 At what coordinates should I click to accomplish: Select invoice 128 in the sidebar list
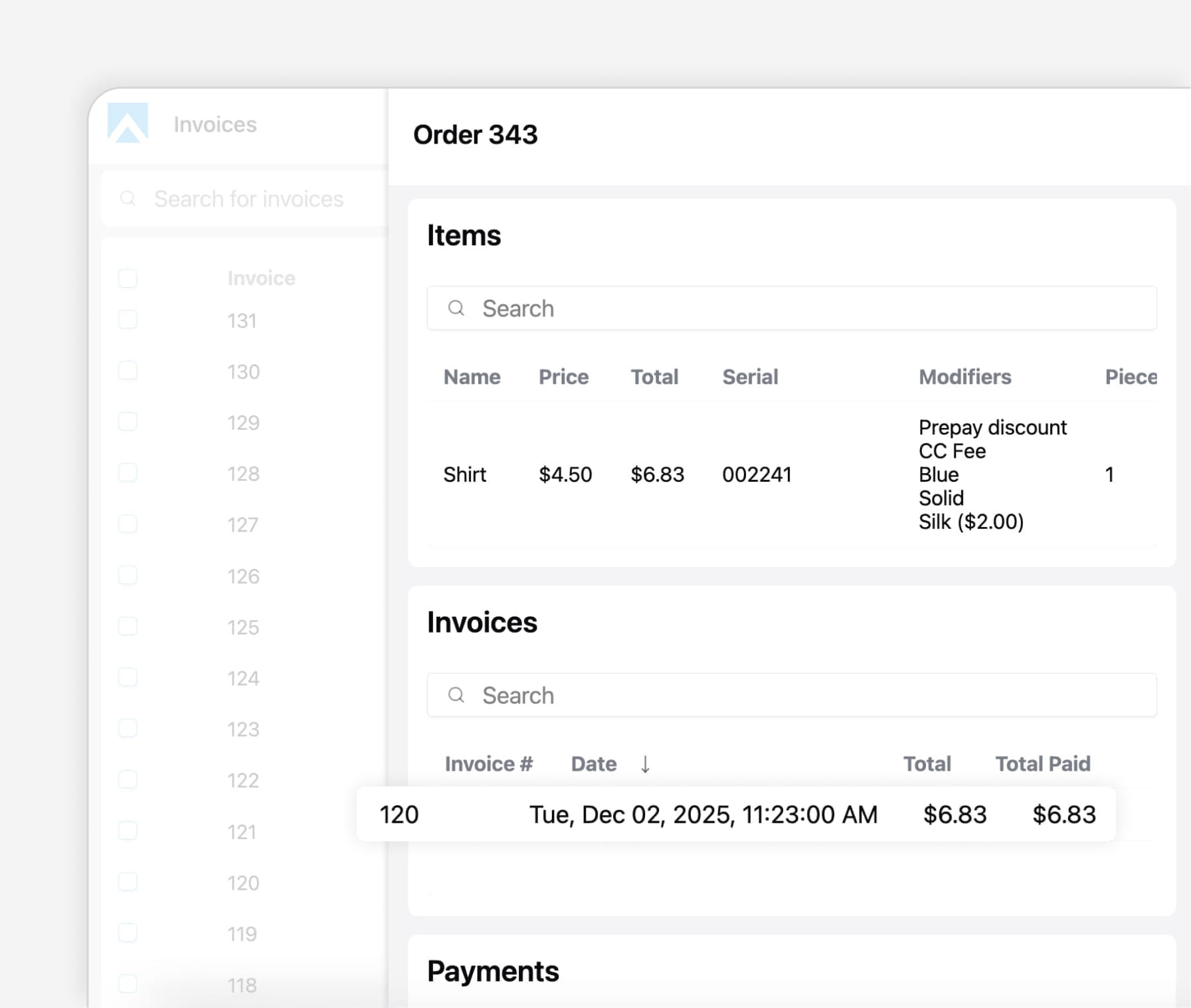[x=243, y=474]
